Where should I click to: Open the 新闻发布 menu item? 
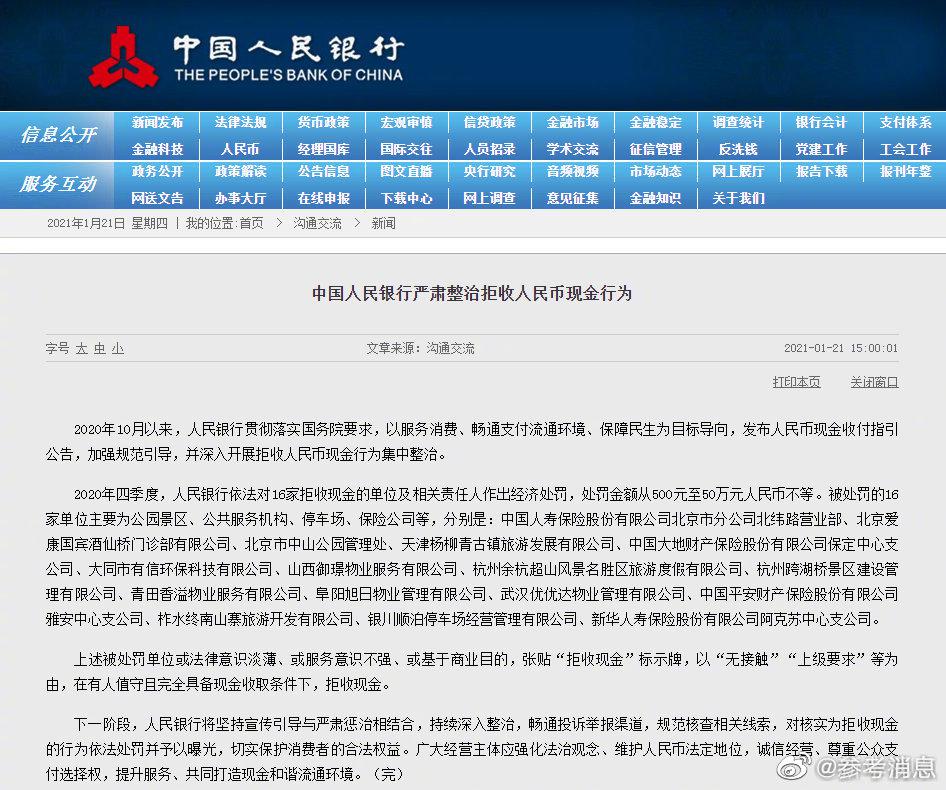[157, 123]
